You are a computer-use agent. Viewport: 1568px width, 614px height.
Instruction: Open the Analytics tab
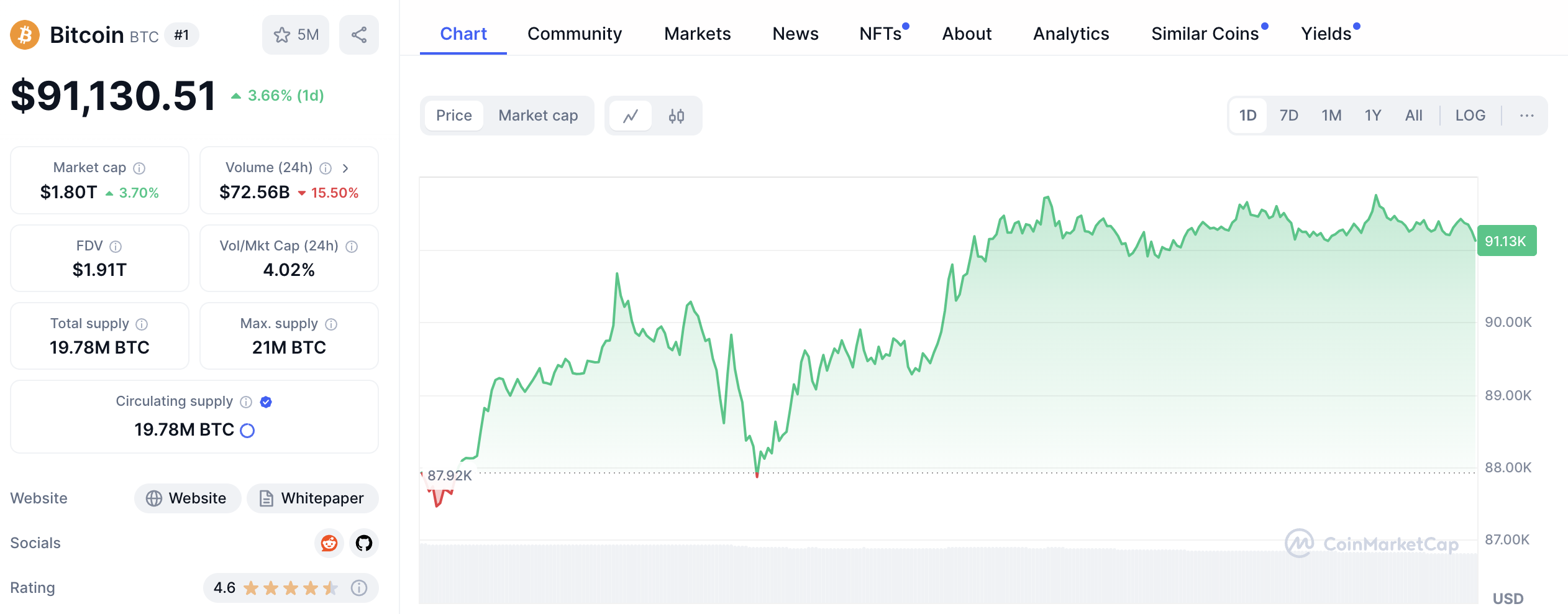[1071, 34]
